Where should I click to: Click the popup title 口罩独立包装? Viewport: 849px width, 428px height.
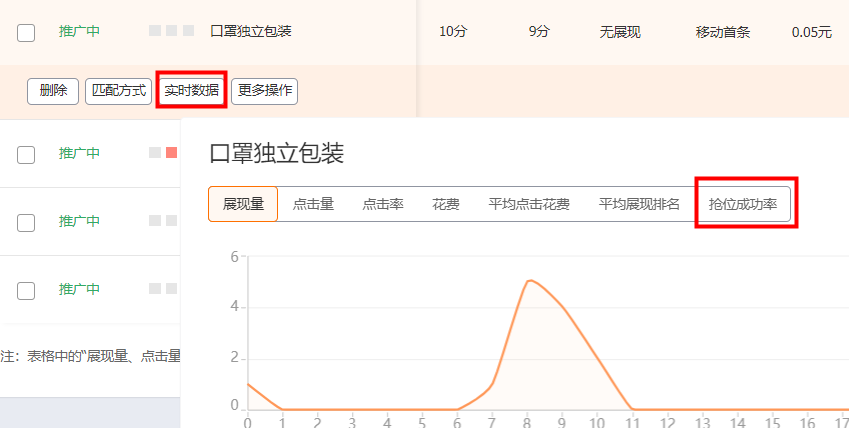click(277, 153)
